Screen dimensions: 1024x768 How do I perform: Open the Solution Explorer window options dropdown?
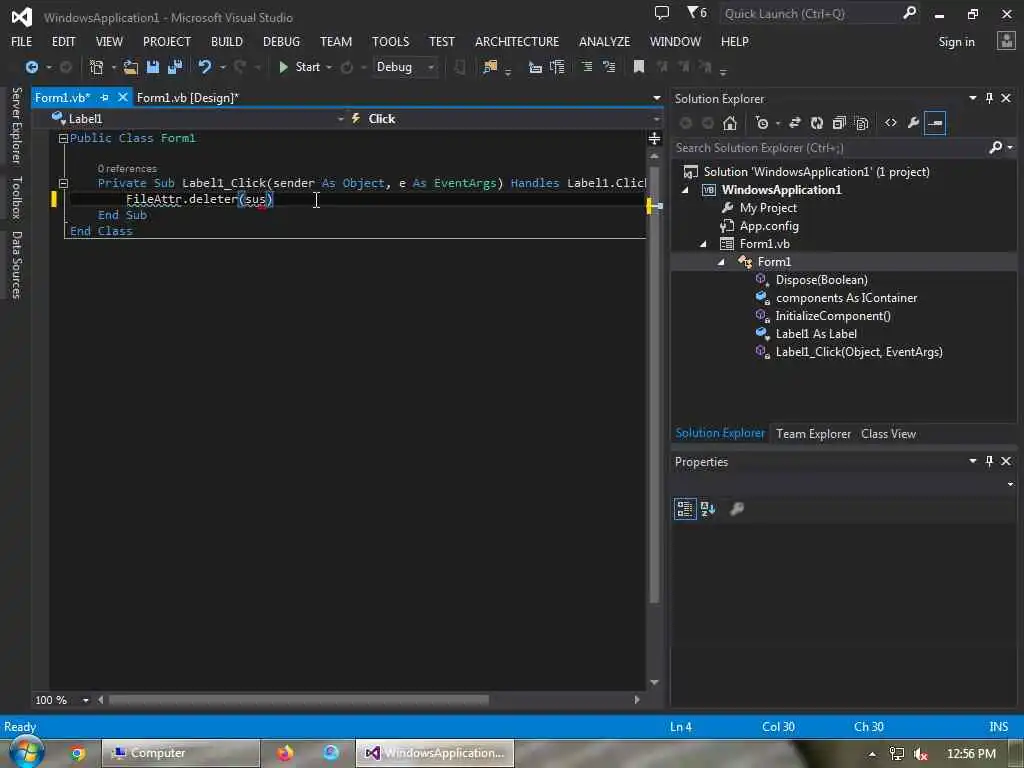pyautogui.click(x=972, y=98)
